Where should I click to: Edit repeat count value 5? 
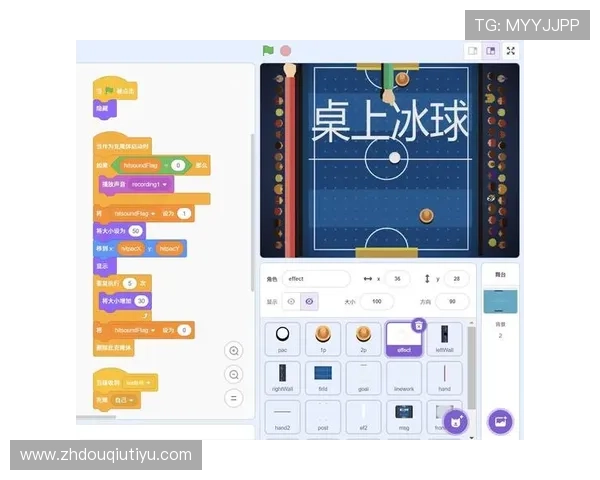coord(129,284)
